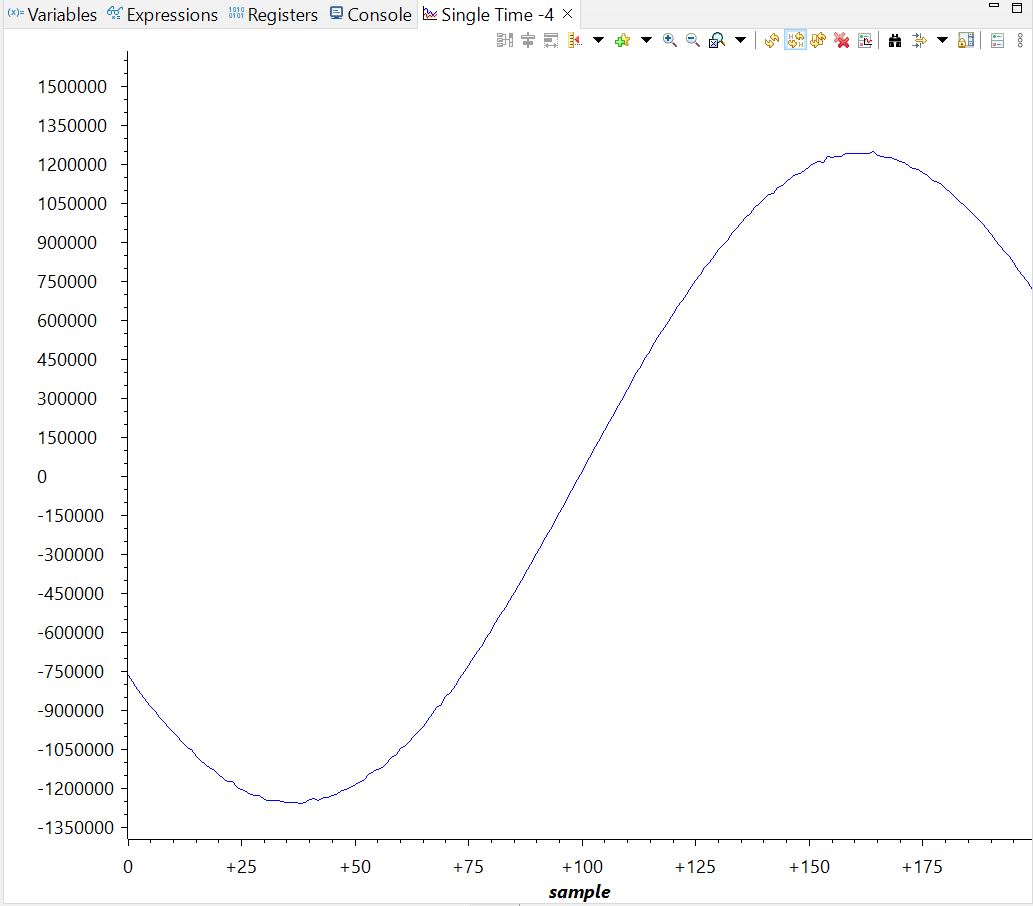Screen dimensions: 1033x906
Task: Add a new measurement mark
Action: click(621, 40)
